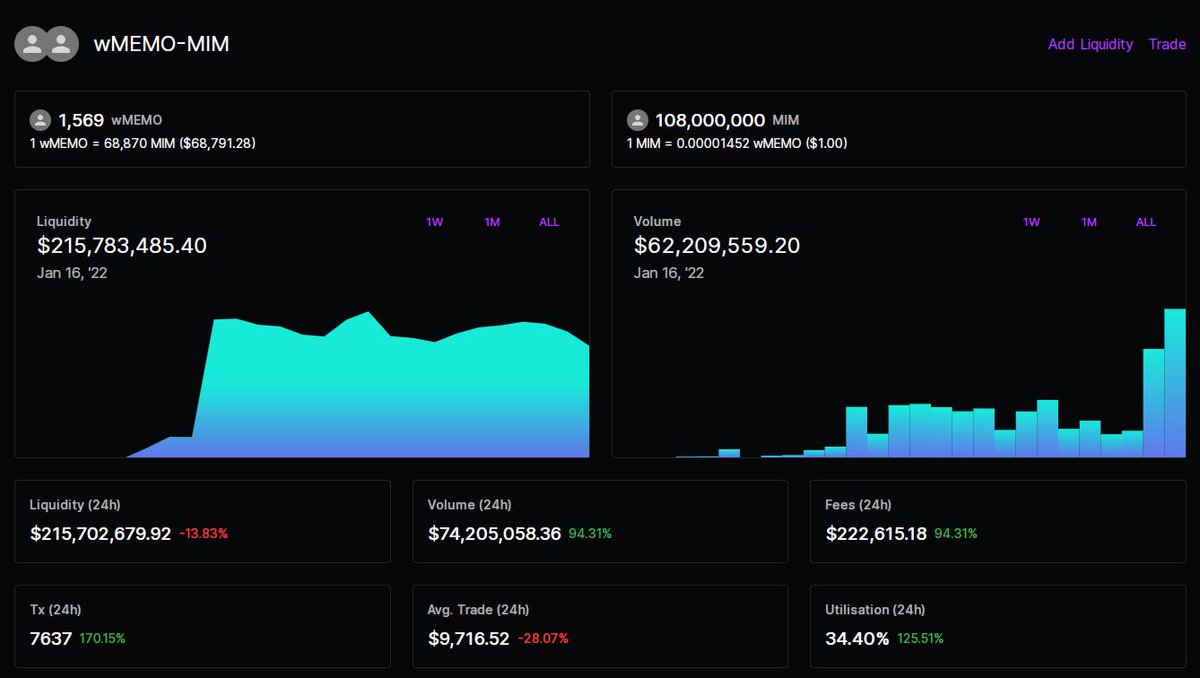Select 1M range on Liquidity chart
The height and width of the screenshot is (678, 1200).
(492, 222)
